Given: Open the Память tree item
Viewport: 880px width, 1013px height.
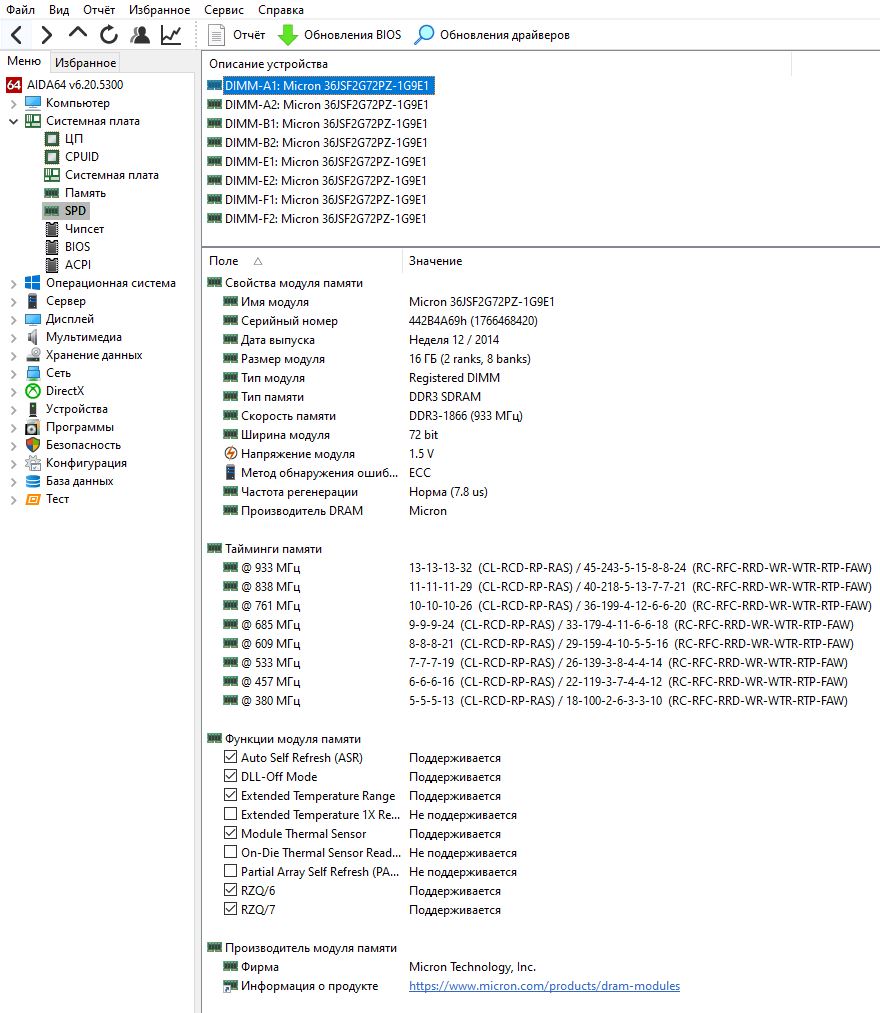Looking at the screenshot, I should (x=85, y=193).
